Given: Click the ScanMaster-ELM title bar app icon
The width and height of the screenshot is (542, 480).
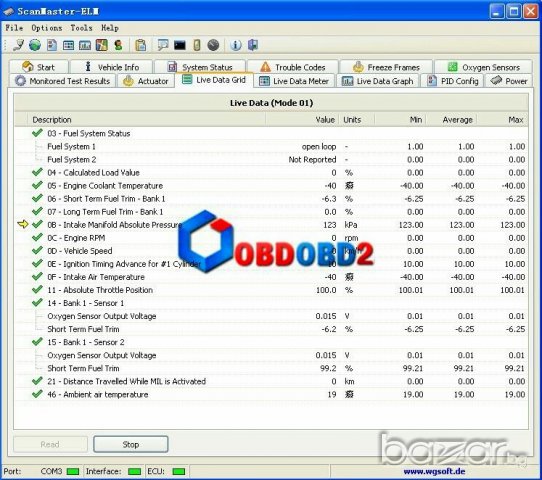Looking at the screenshot, I should click(8, 11).
